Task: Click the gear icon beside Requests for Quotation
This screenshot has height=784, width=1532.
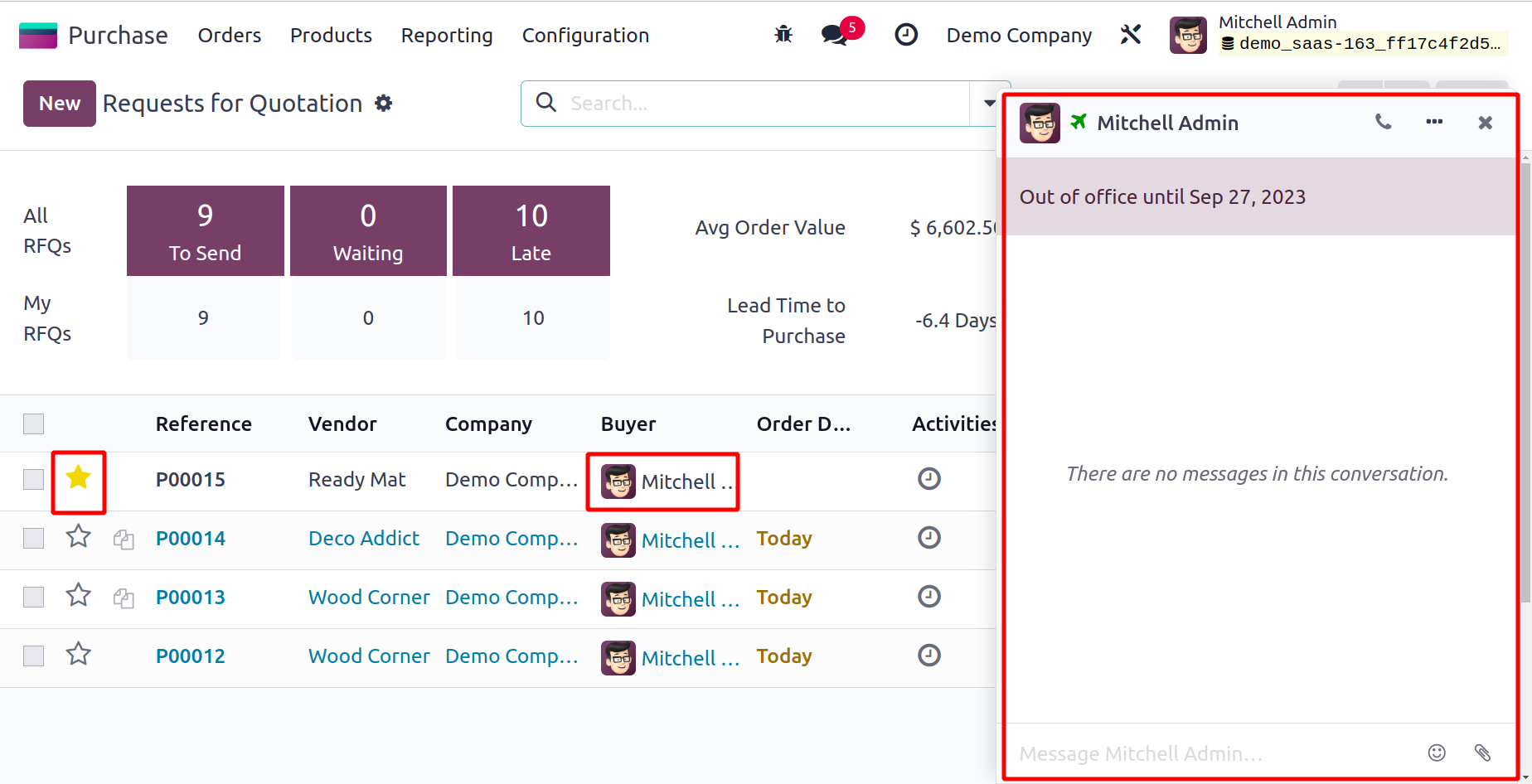Action: coord(383,104)
